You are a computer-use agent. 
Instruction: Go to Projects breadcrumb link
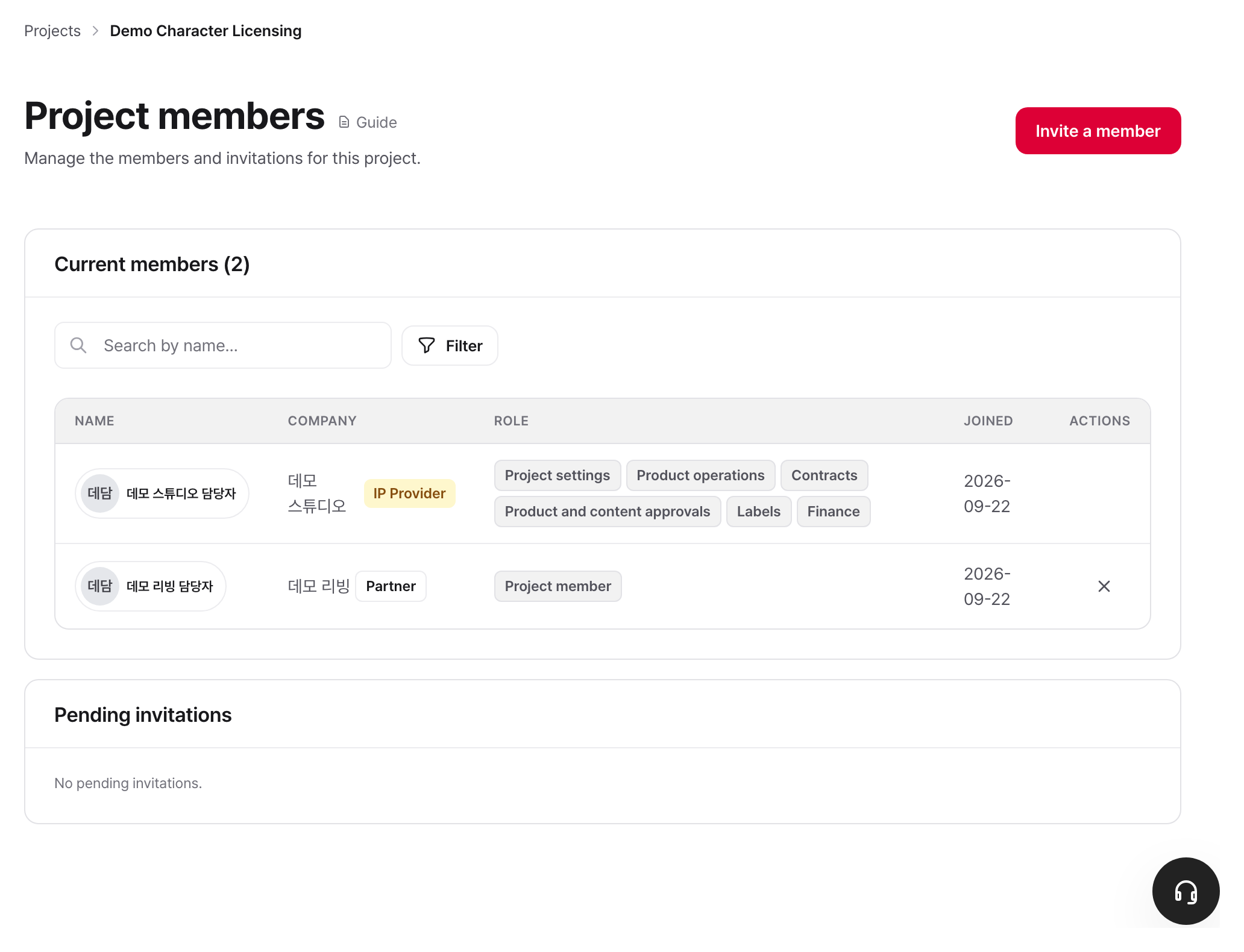(52, 31)
